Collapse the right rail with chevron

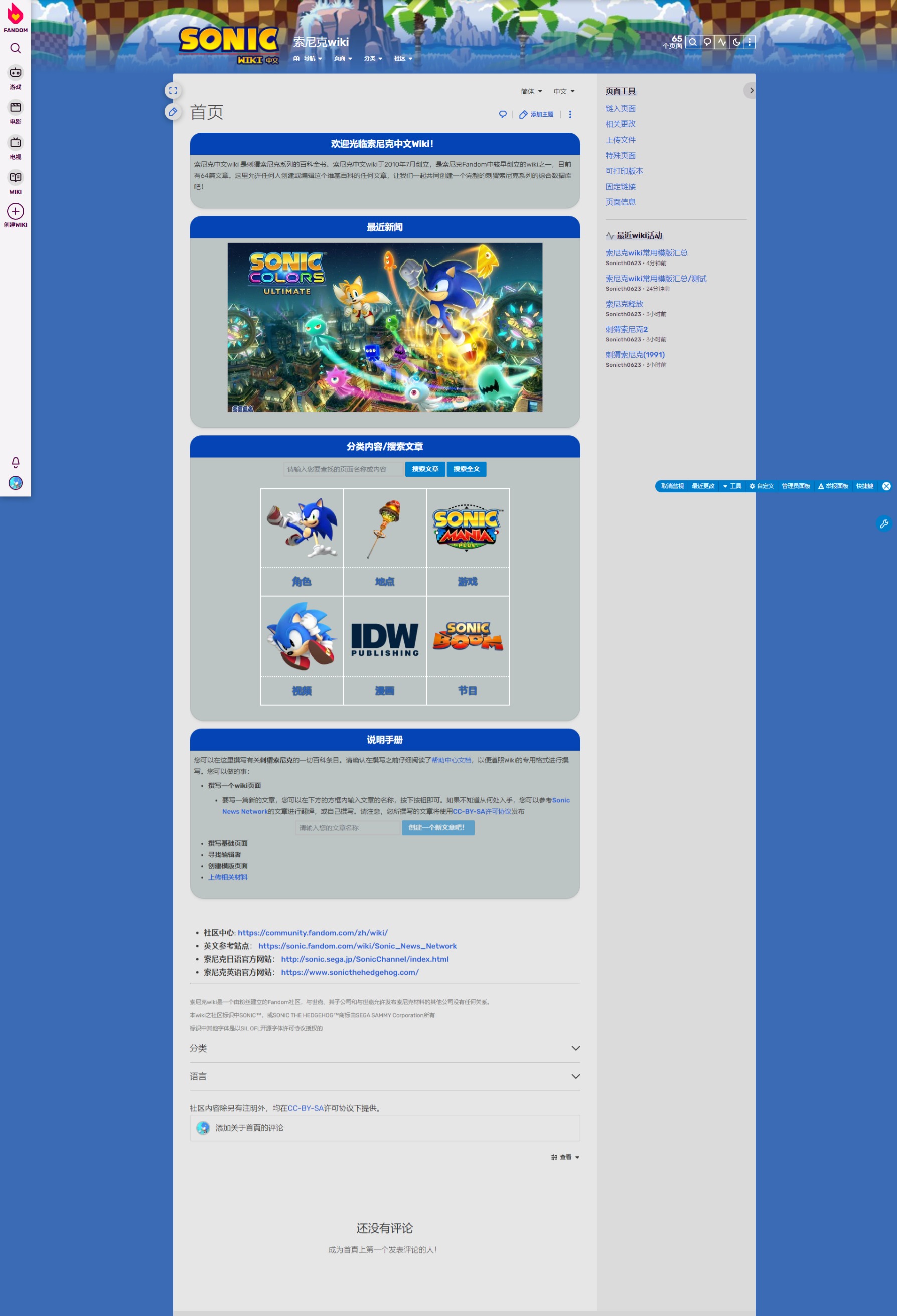[x=751, y=91]
